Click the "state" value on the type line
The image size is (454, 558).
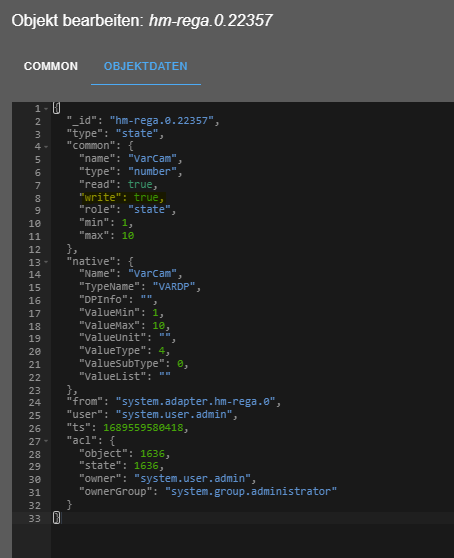137,133
